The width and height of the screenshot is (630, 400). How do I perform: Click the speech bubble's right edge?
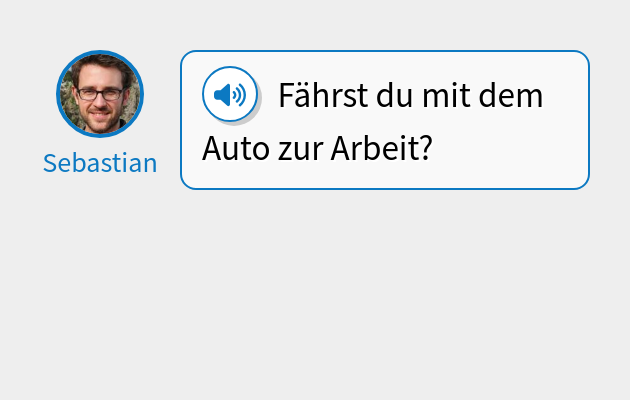(x=589, y=120)
